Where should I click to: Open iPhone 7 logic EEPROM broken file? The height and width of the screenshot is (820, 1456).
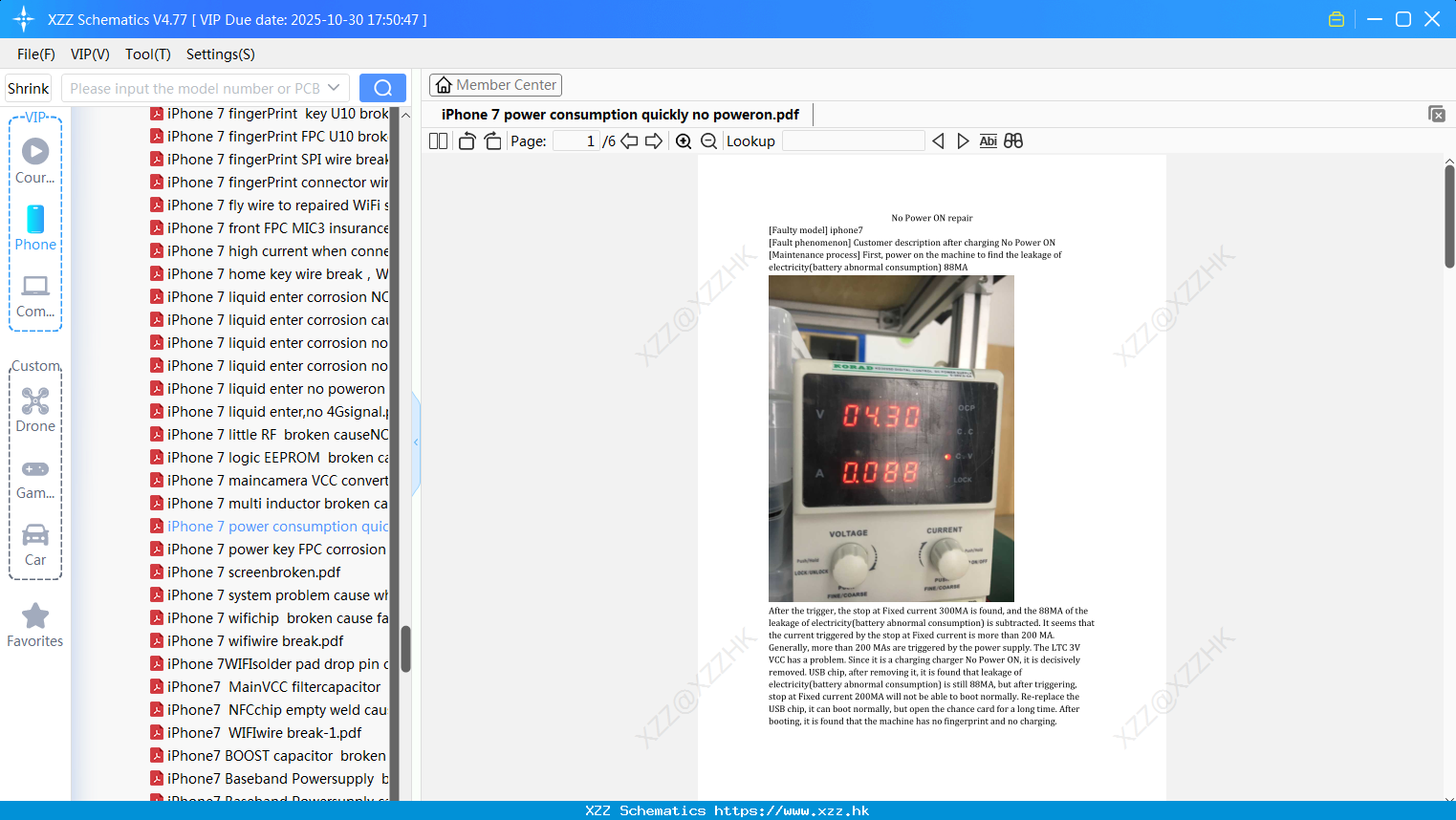269,458
